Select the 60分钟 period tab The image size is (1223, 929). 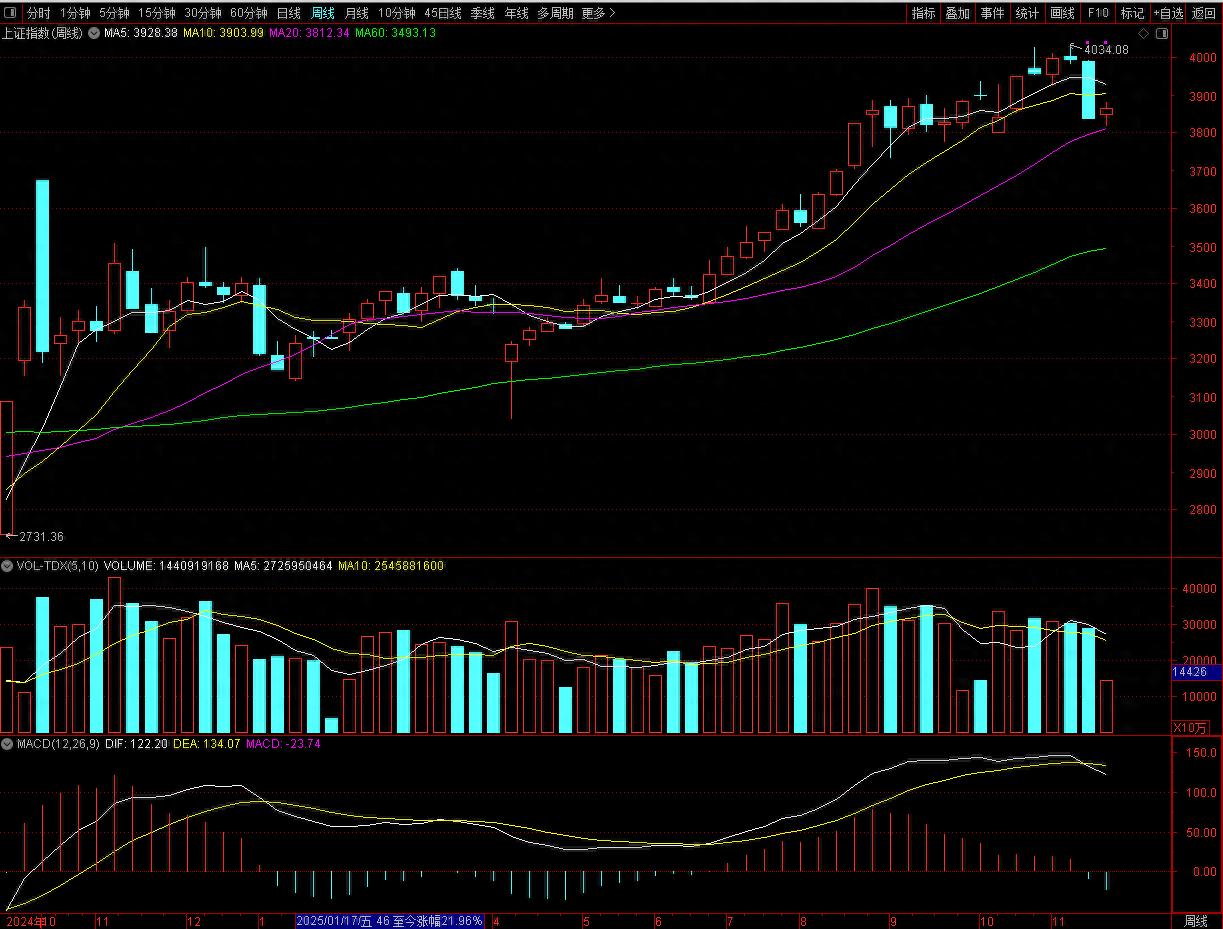(x=248, y=13)
